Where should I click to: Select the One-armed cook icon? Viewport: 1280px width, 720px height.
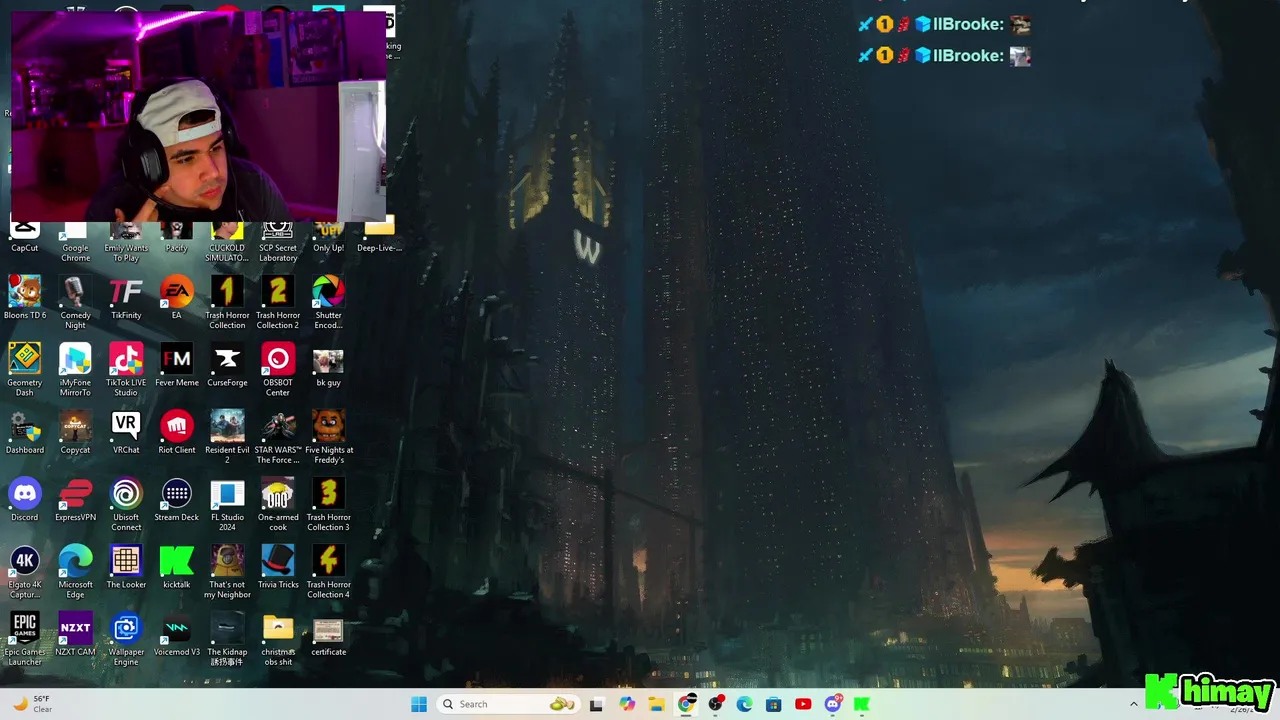pos(278,504)
